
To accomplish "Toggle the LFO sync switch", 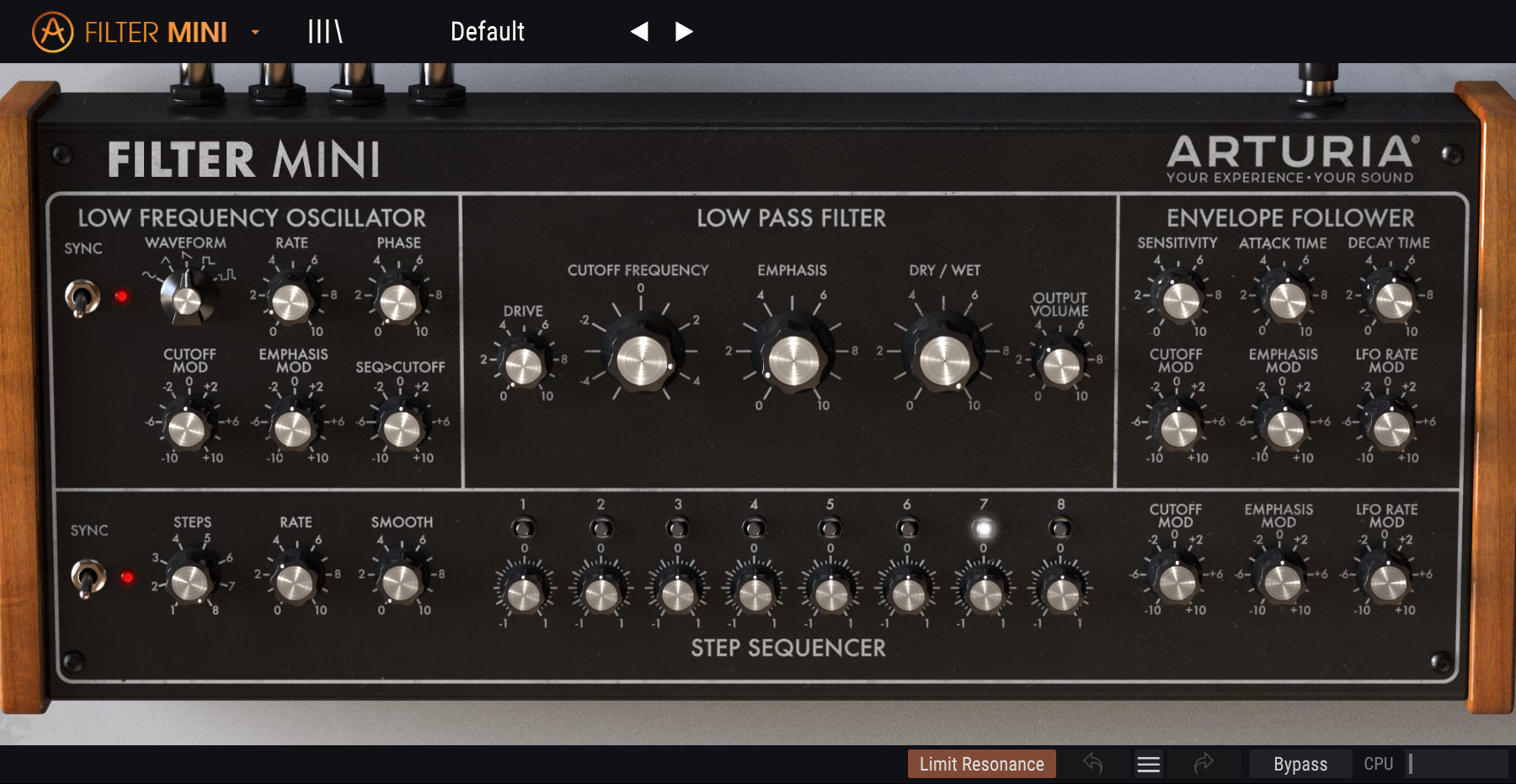I will pyautogui.click(x=83, y=297).
